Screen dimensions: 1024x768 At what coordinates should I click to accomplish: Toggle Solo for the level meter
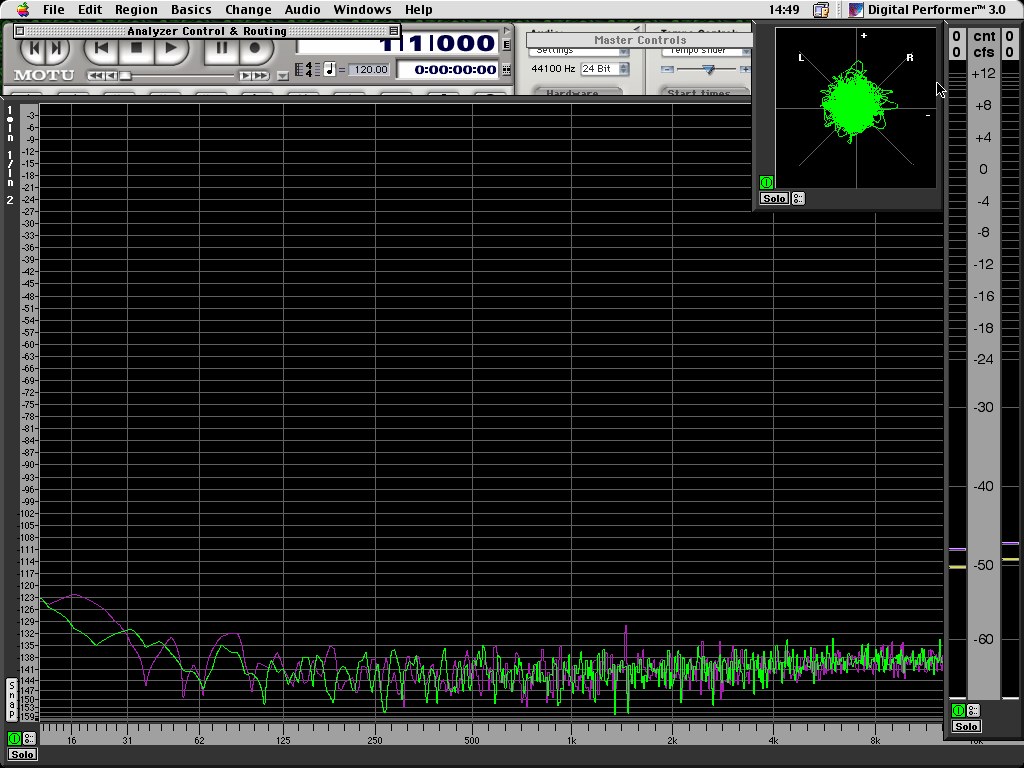966,726
